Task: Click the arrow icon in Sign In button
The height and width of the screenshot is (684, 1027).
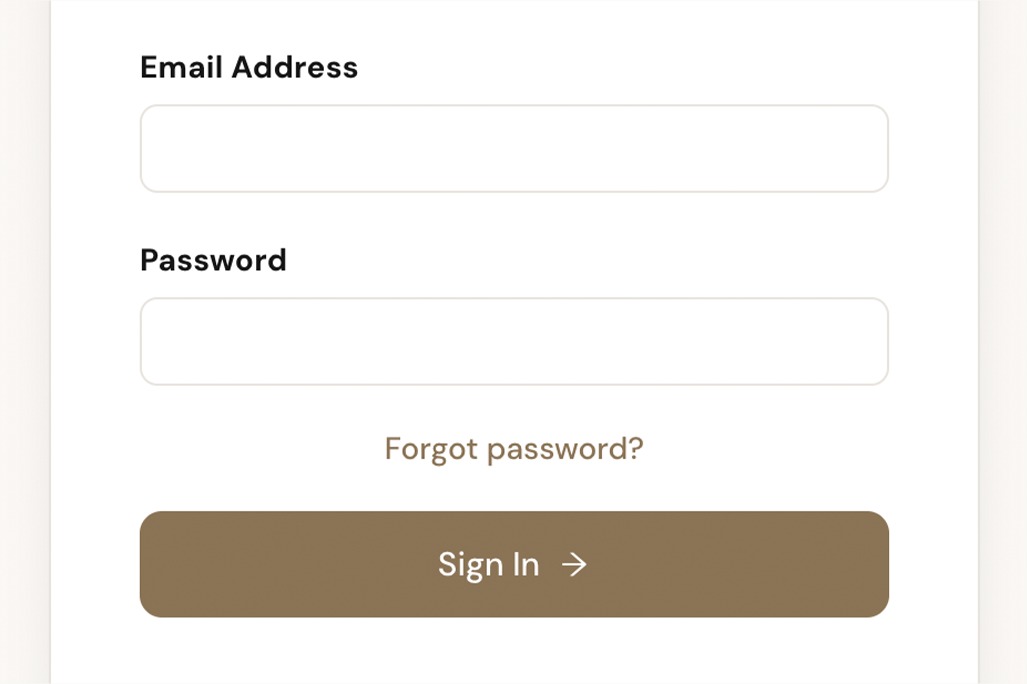Action: [x=574, y=565]
